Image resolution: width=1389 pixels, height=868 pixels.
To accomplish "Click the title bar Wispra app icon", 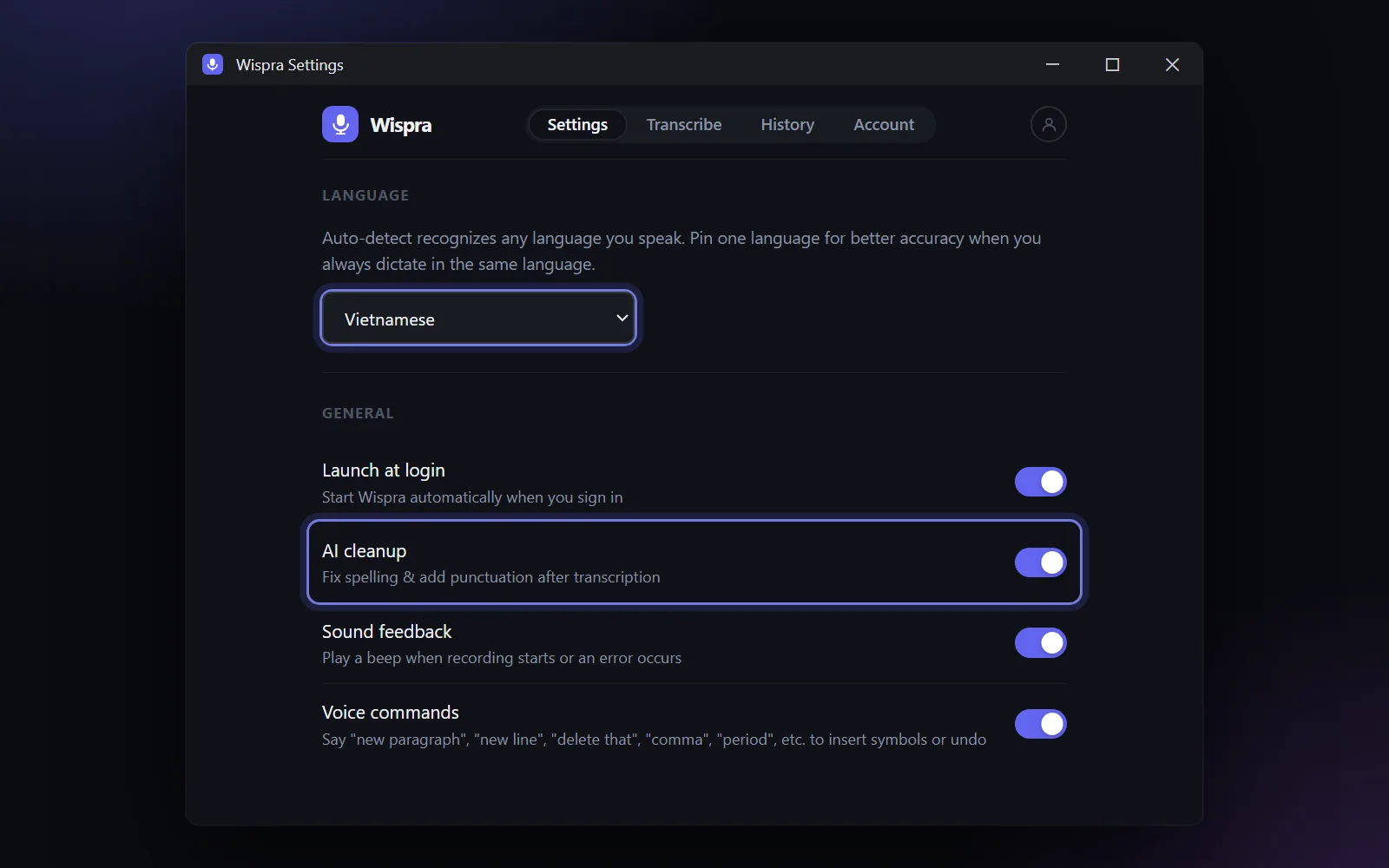I will [213, 64].
